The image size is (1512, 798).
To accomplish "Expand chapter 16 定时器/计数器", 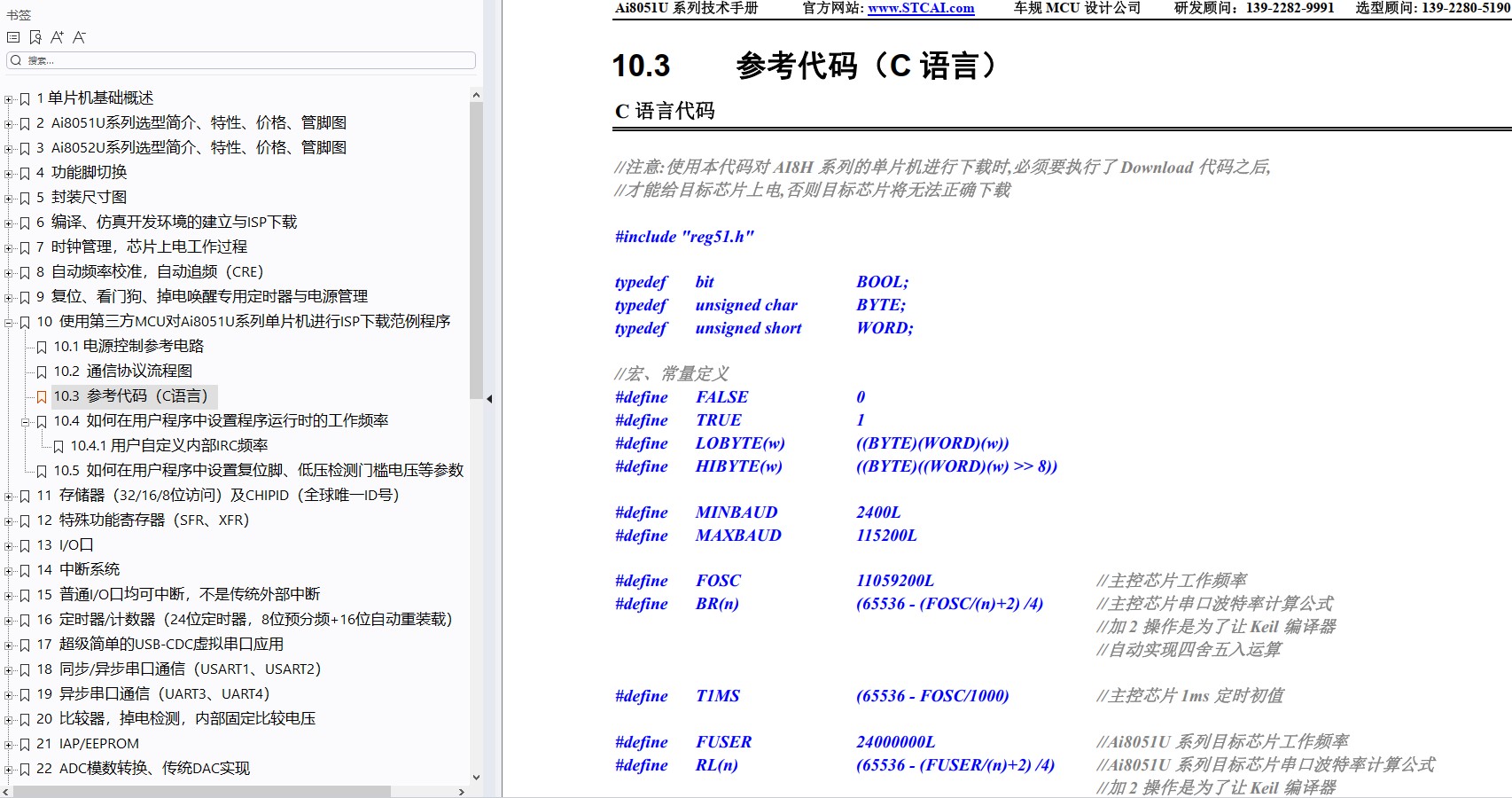I will (9, 620).
